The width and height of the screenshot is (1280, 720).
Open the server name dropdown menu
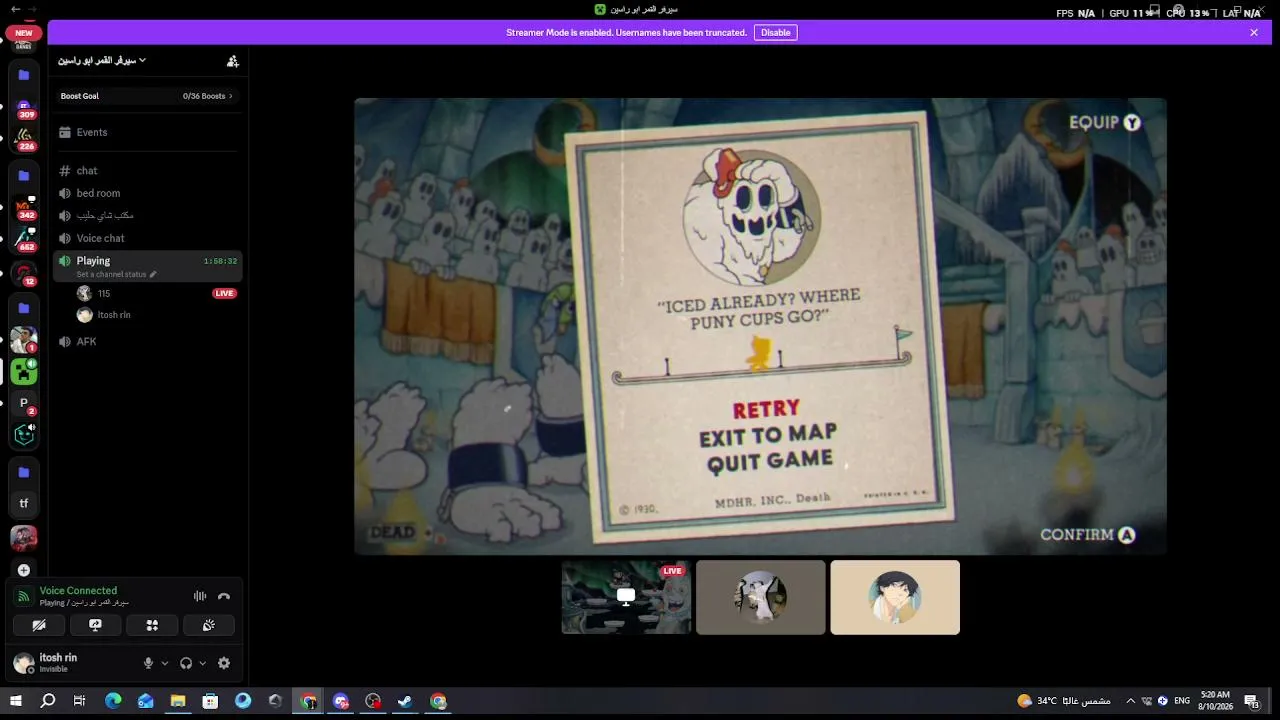pos(102,61)
